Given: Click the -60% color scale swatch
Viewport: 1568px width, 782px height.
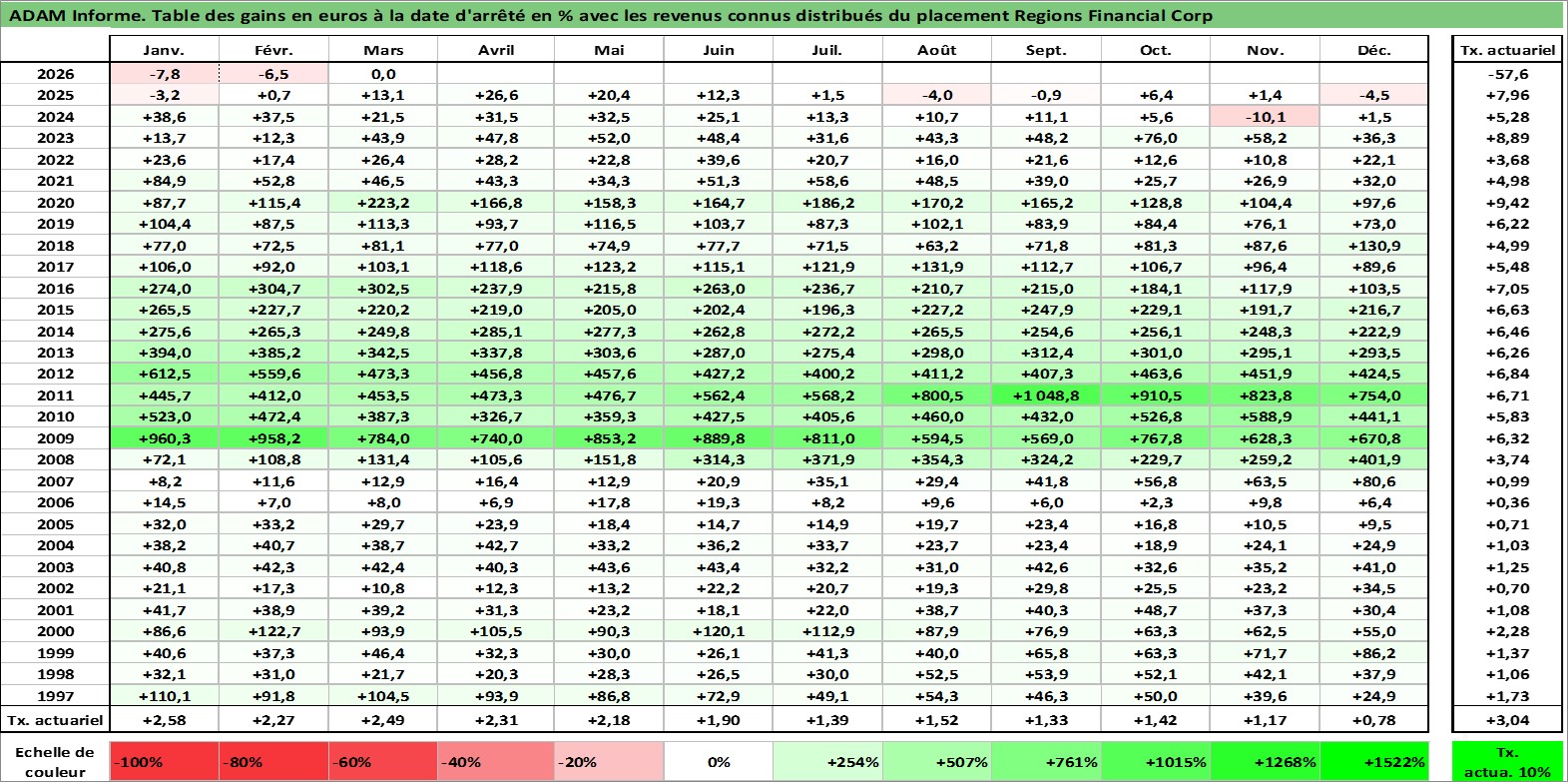Looking at the screenshot, I should click(383, 762).
